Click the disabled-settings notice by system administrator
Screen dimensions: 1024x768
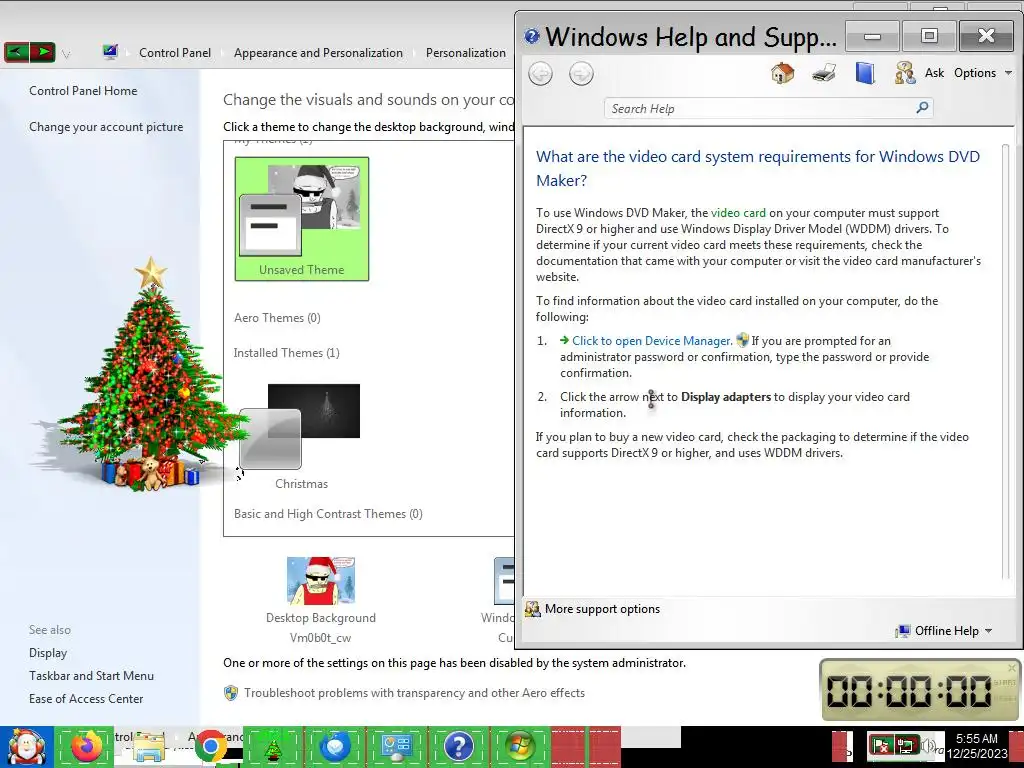point(455,663)
